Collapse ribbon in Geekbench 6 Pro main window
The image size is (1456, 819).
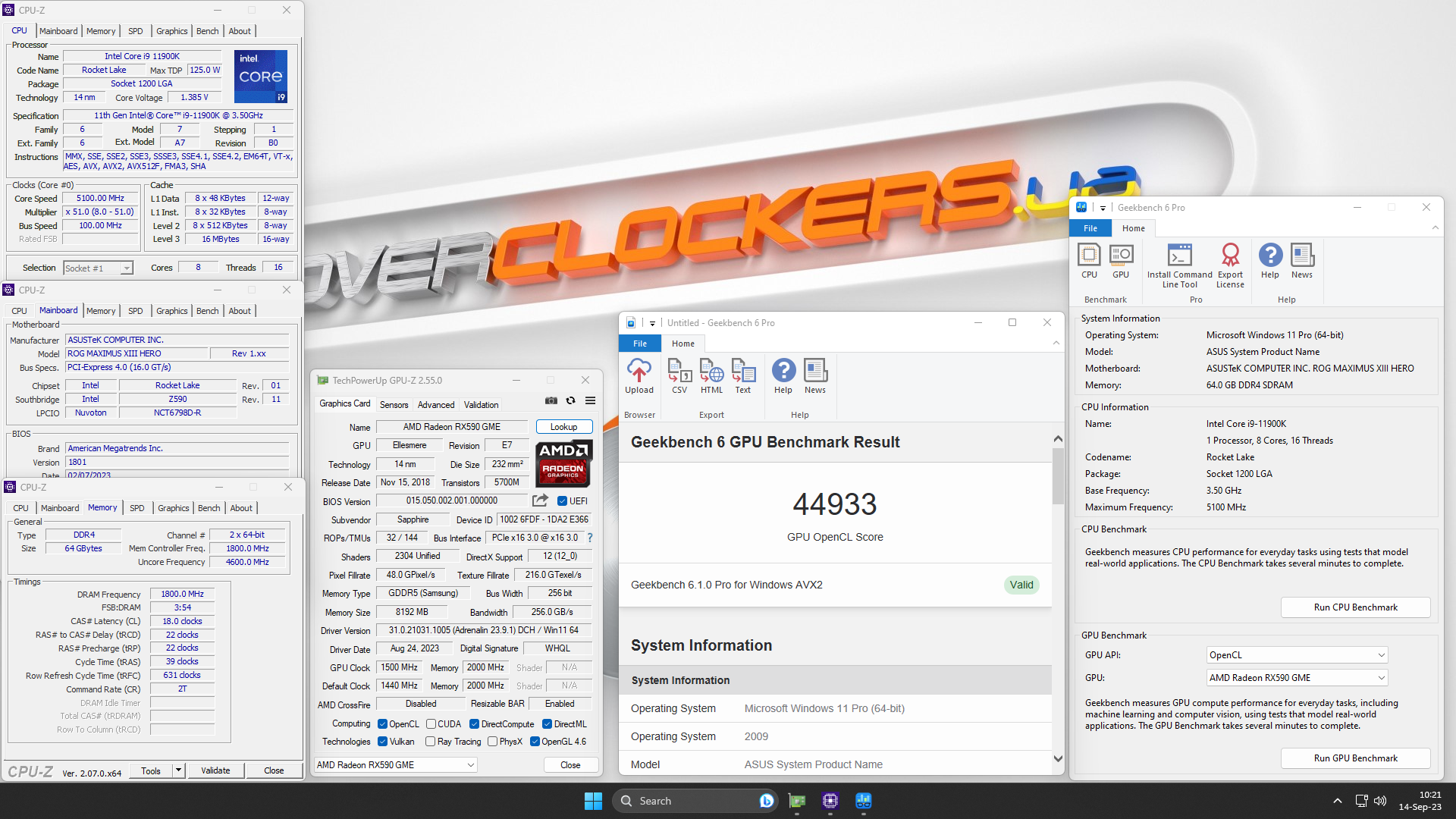point(1435,228)
